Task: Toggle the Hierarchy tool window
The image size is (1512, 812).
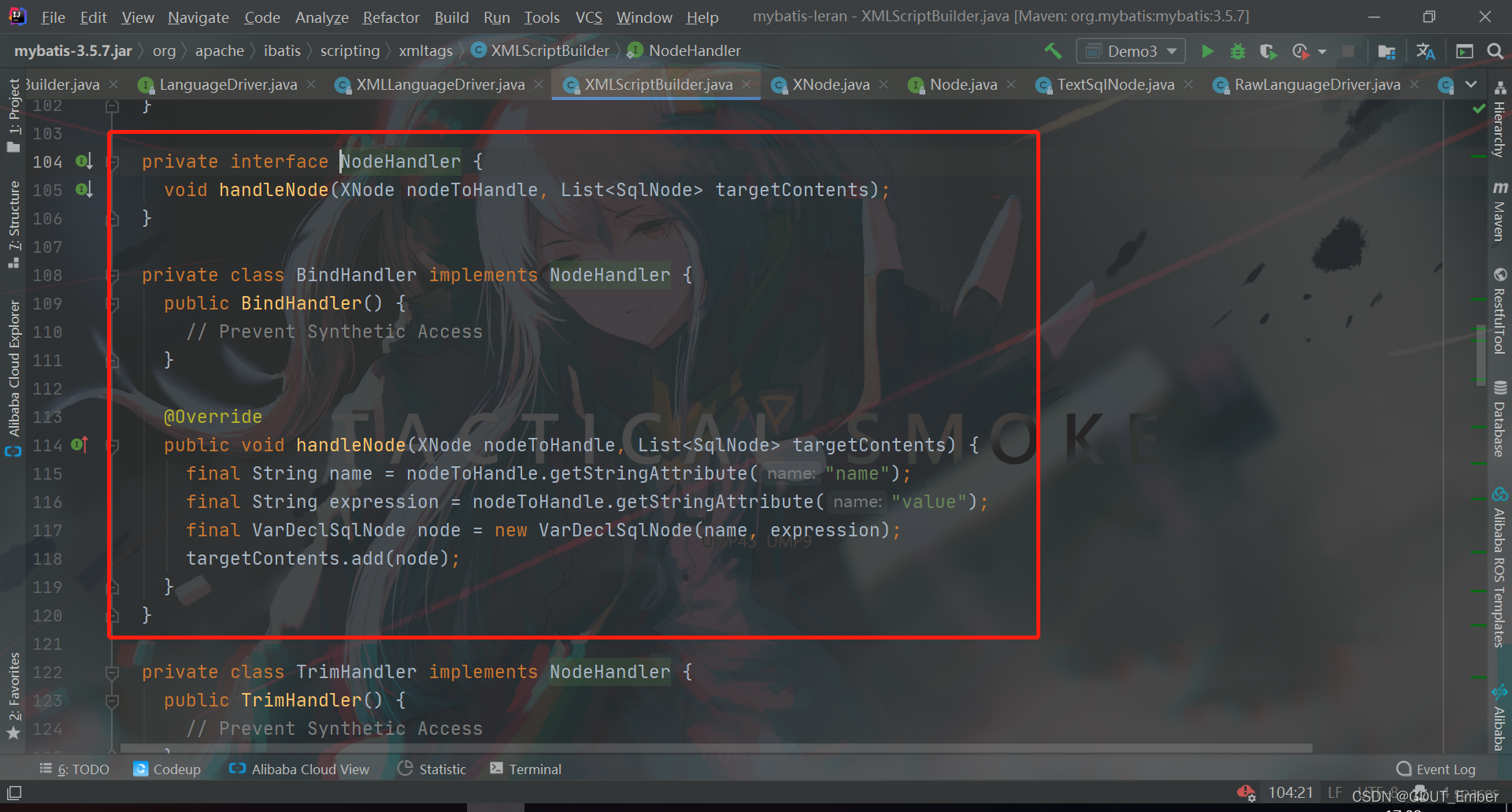Action: point(1499,119)
